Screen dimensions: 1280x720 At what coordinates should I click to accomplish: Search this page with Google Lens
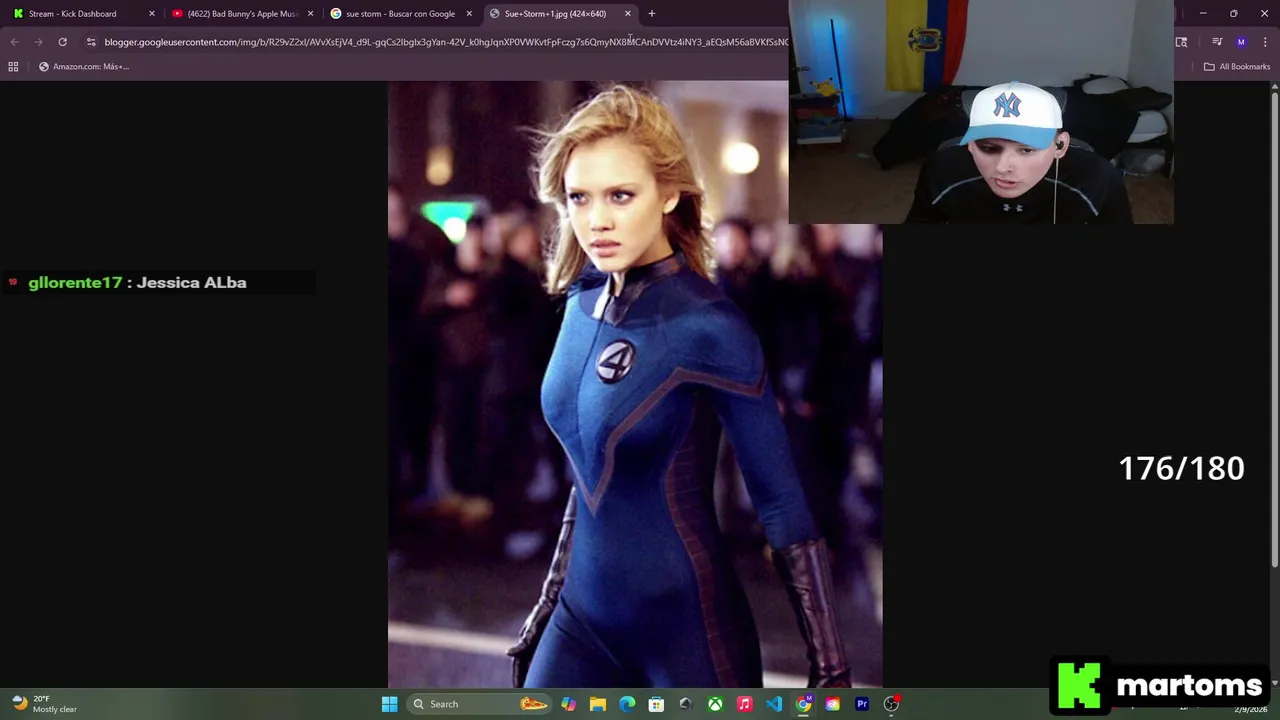click(1181, 42)
